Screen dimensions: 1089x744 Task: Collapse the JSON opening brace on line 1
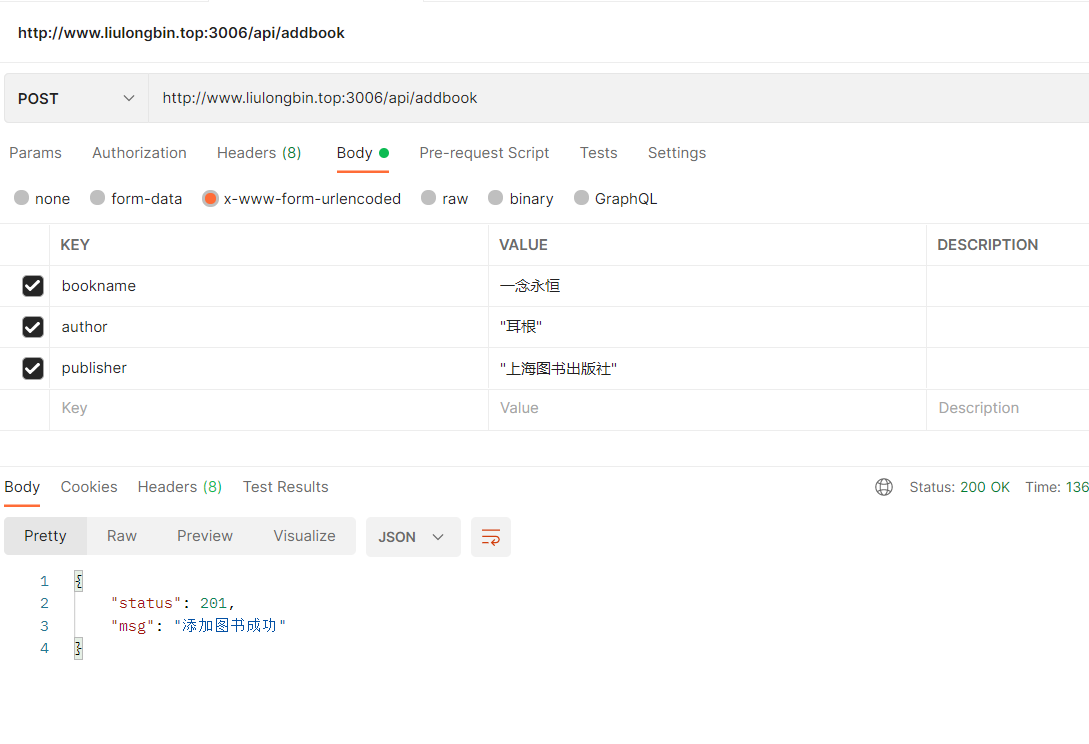[78, 581]
